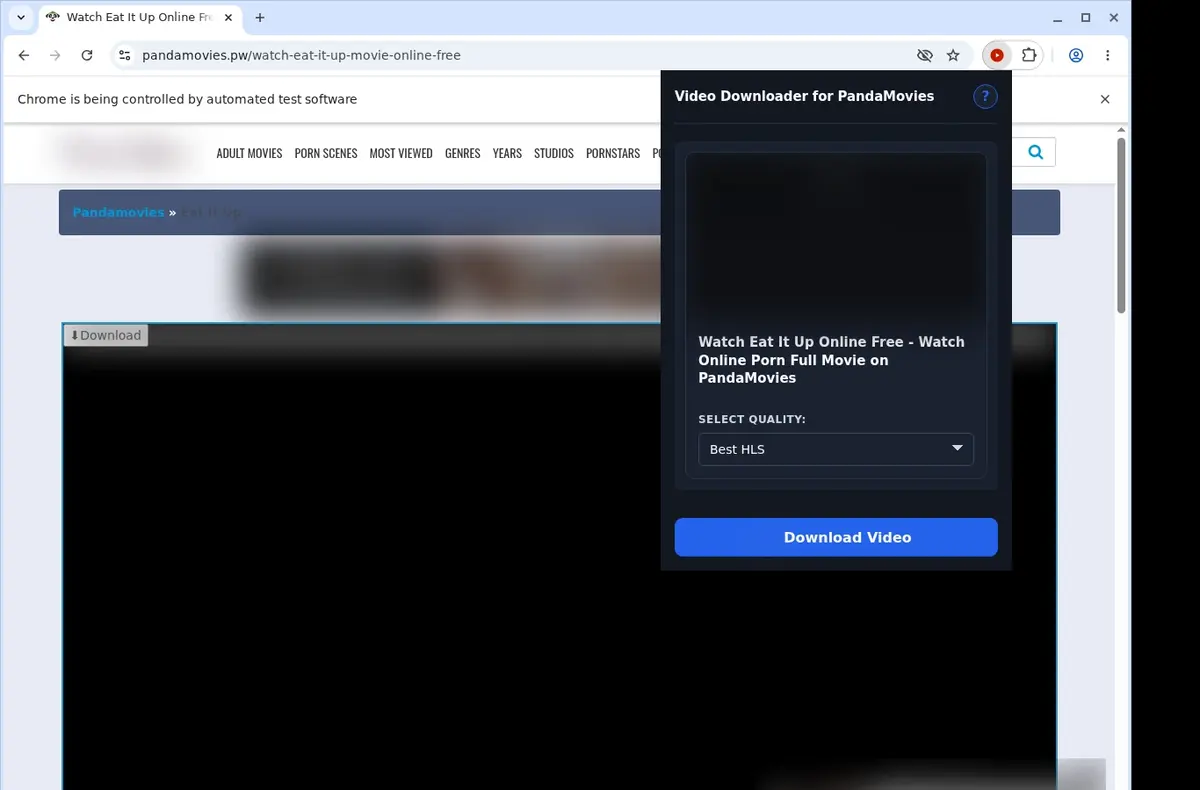Open the Chrome three-dot menu
The image size is (1200, 790).
(x=1108, y=56)
